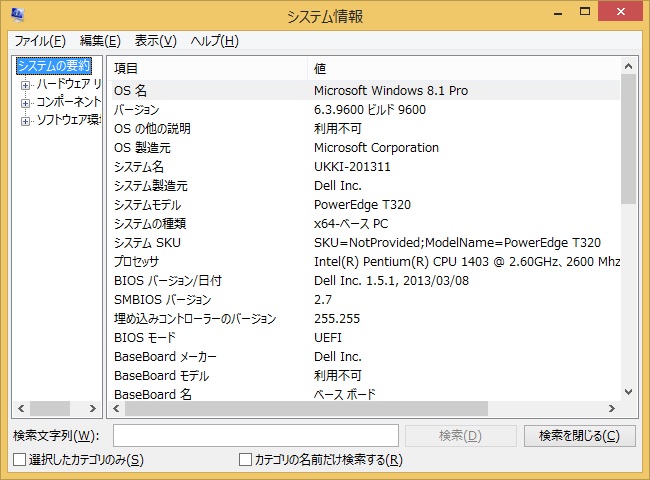Screen dimensions: 650x480
Task: Select the ソフトウェア環境 tree label
Action: tap(68, 120)
